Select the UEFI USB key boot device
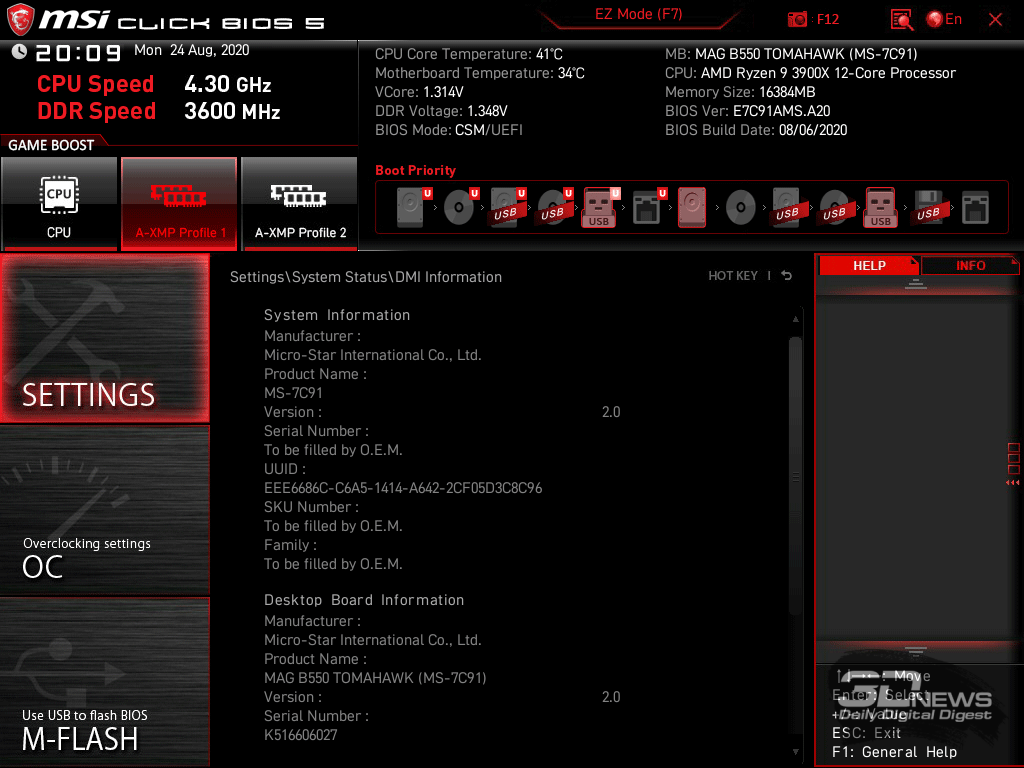This screenshot has width=1024, height=768. coord(600,207)
